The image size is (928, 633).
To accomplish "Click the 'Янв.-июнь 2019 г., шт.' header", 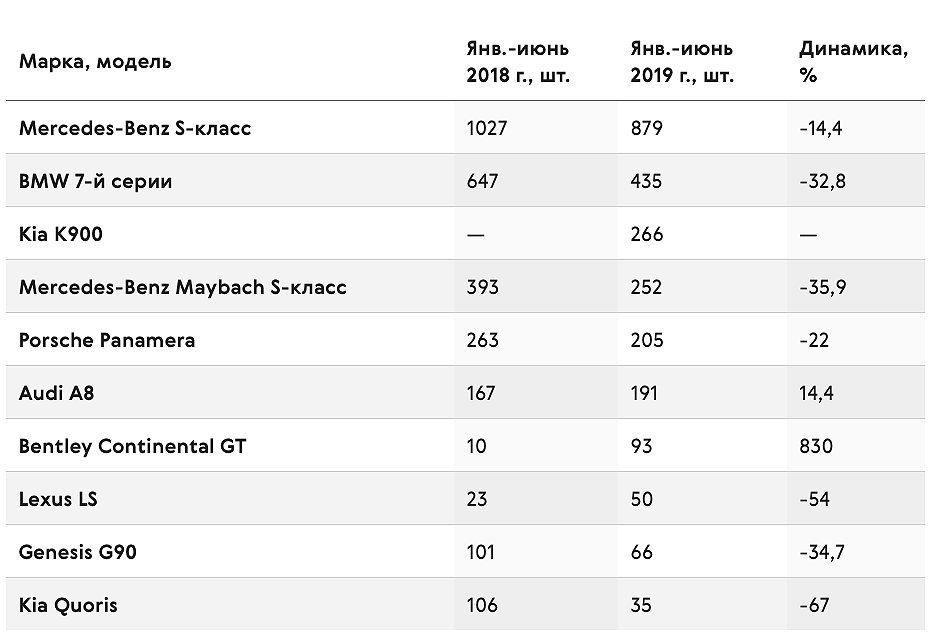I will coord(682,62).
